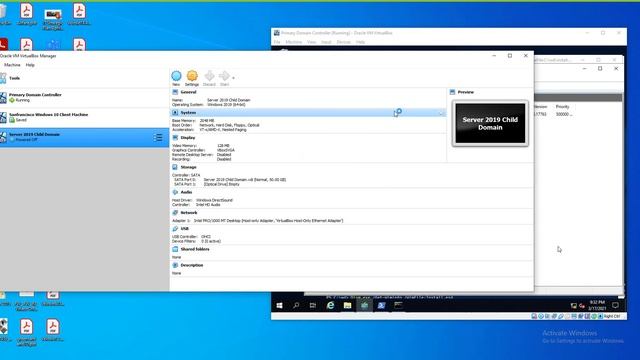Click the System section chip icon
The height and width of the screenshot is (360, 640).
(175, 113)
